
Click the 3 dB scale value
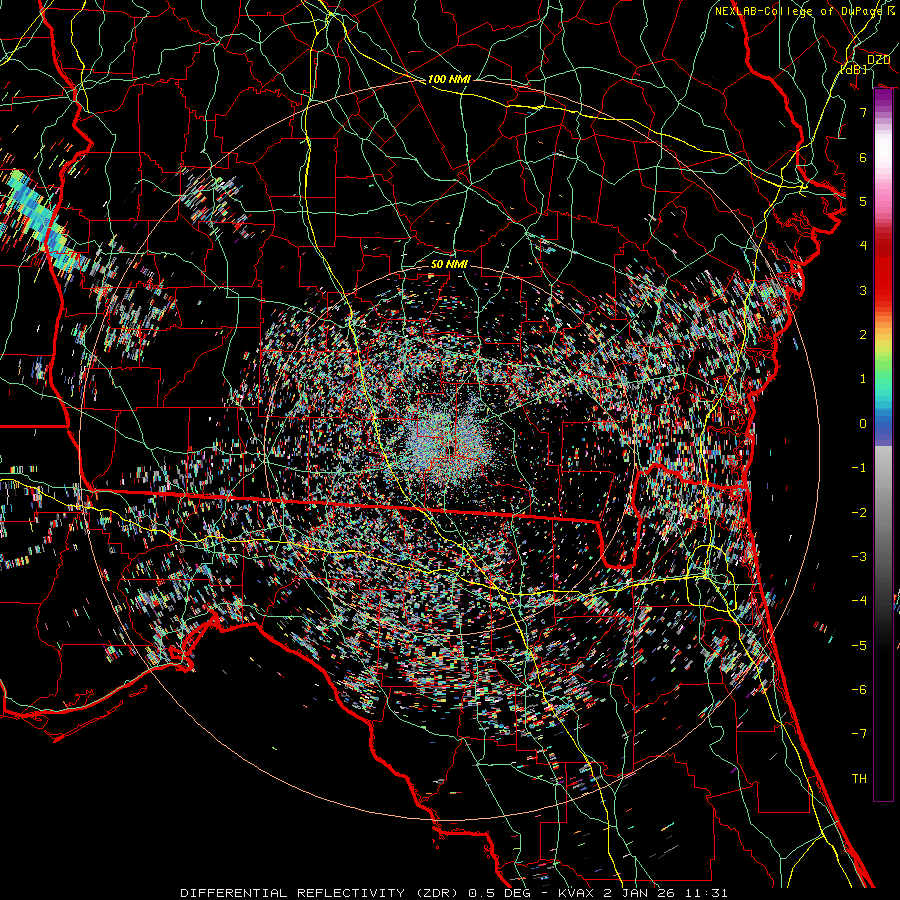coord(863,290)
